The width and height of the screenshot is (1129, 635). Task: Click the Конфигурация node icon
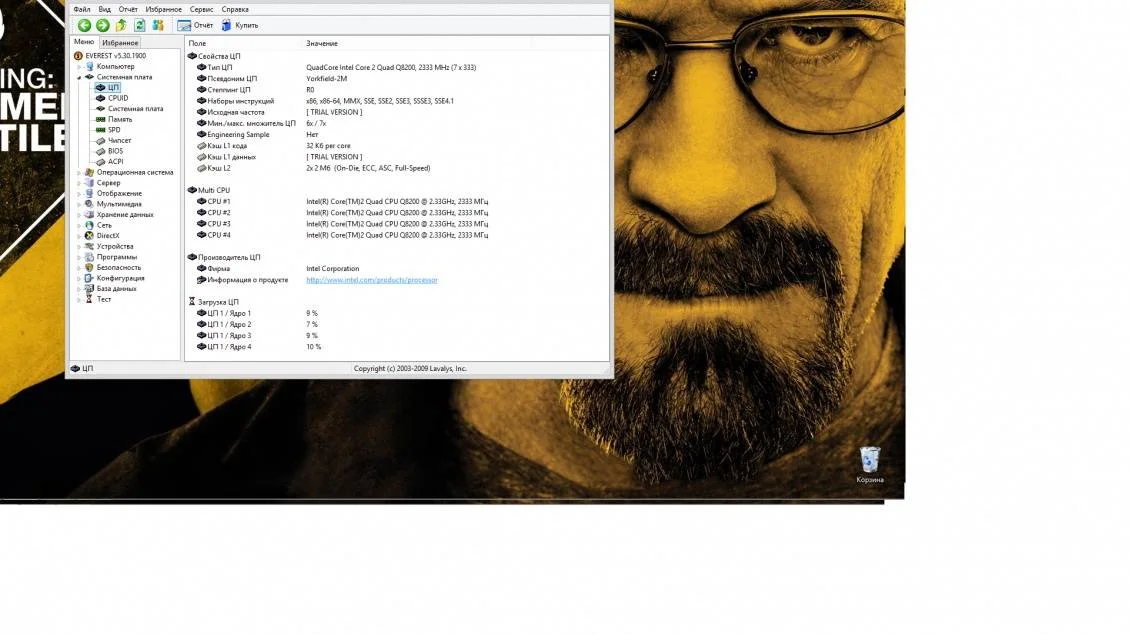point(89,278)
